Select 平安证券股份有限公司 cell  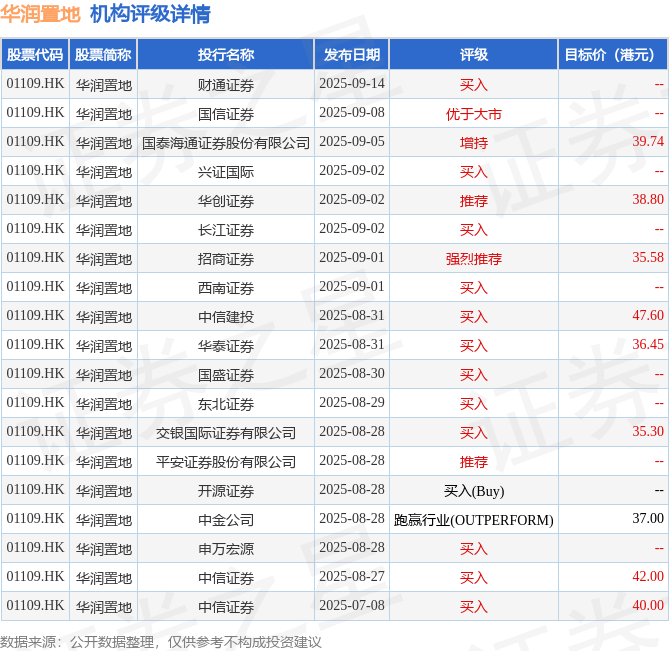[x=226, y=462]
